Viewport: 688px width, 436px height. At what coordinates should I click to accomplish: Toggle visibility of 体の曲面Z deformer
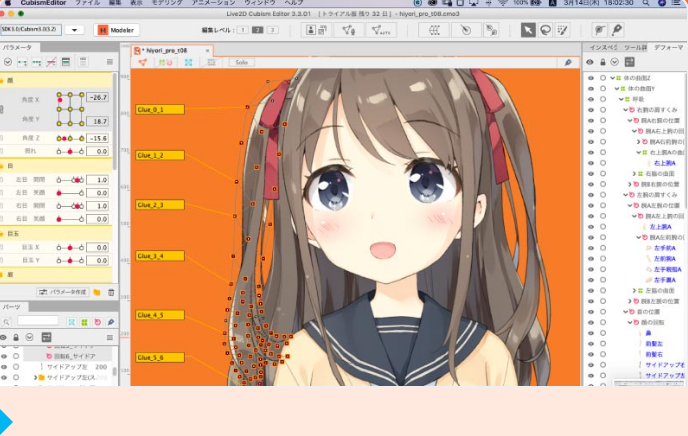591,78
